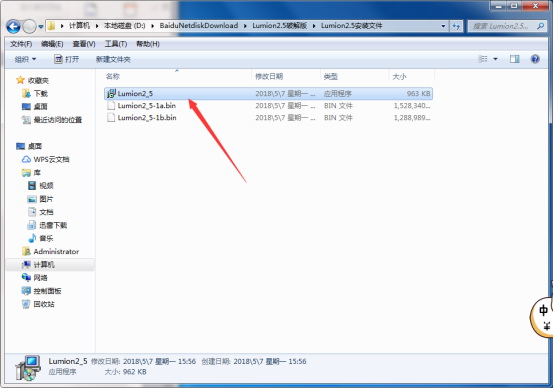
Task: Open the view options dropdown arrow
Action: click(495, 59)
